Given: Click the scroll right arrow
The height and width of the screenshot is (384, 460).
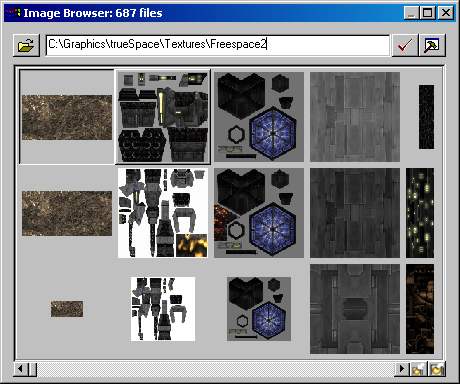Looking at the screenshot, I should point(402,369).
